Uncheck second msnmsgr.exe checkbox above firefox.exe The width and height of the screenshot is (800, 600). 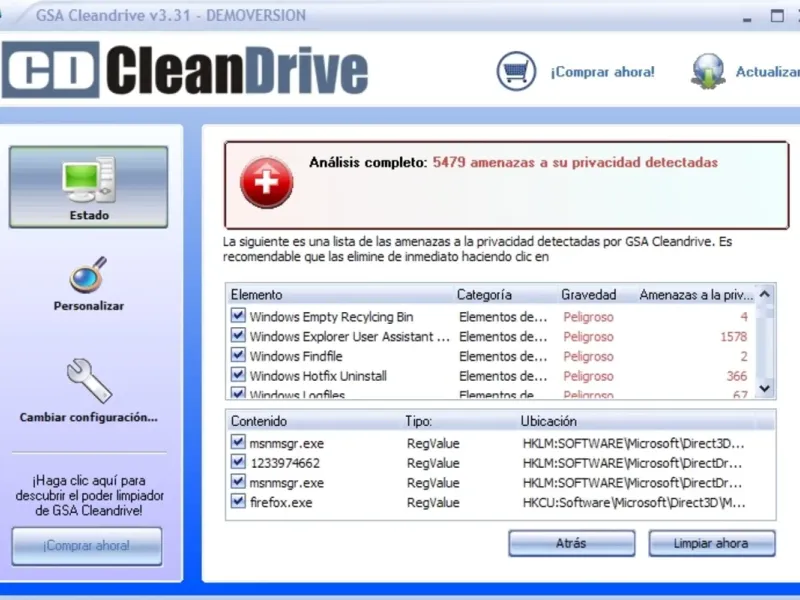click(238, 481)
